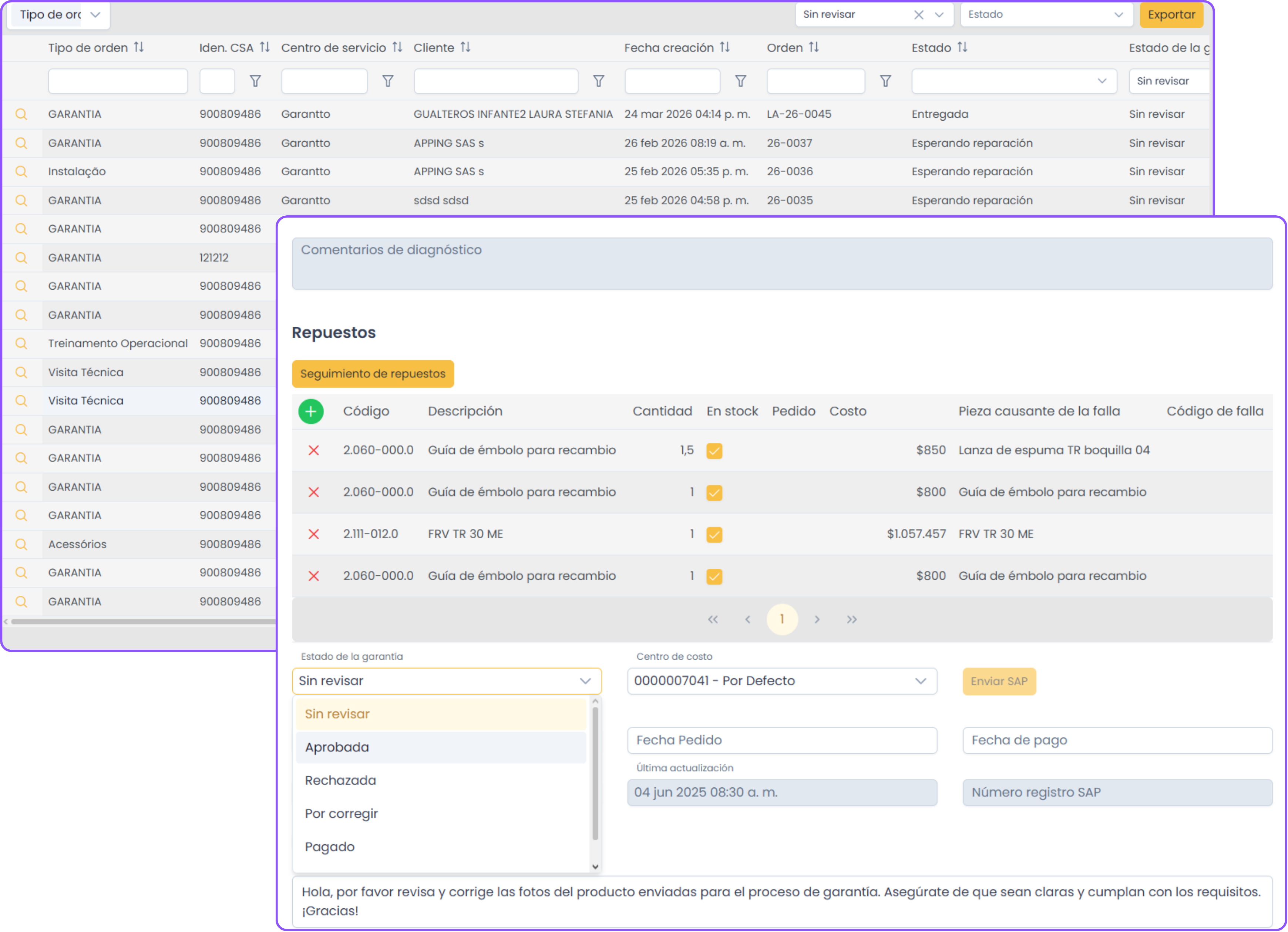The width and height of the screenshot is (1288, 932).
Task: Click the green add spare part icon
Action: 311,411
